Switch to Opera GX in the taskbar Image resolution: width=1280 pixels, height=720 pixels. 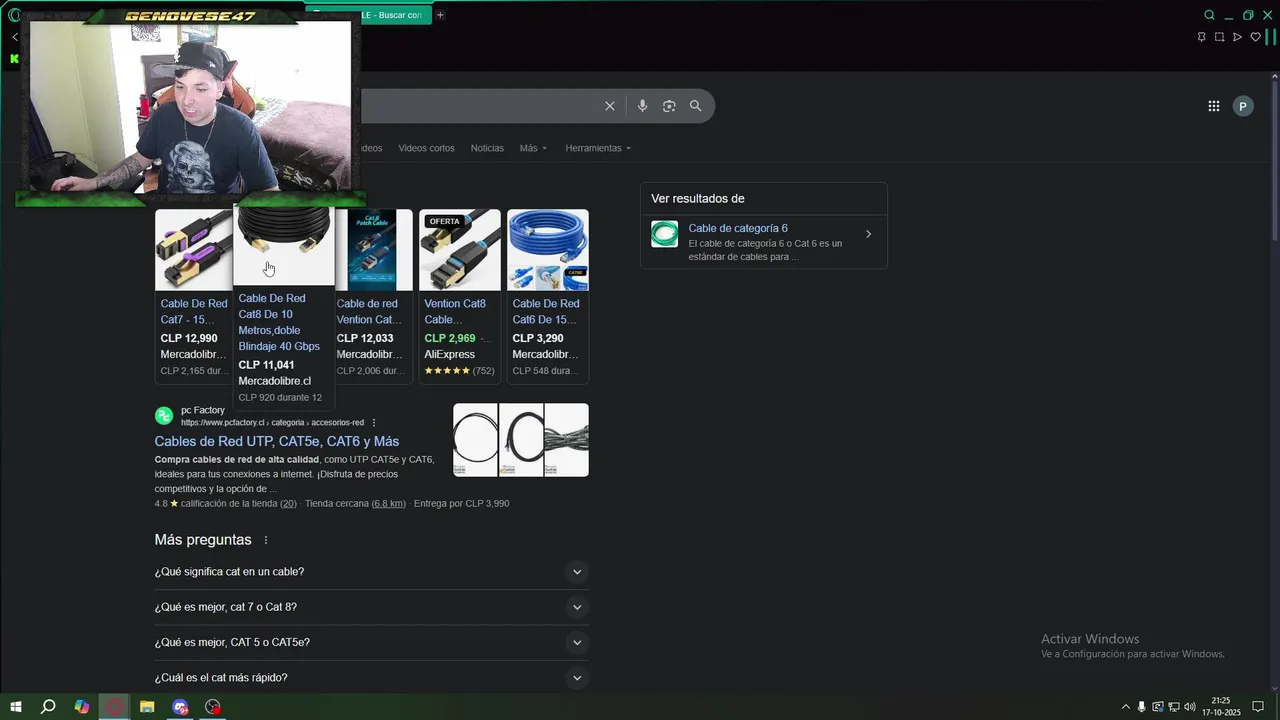click(115, 707)
